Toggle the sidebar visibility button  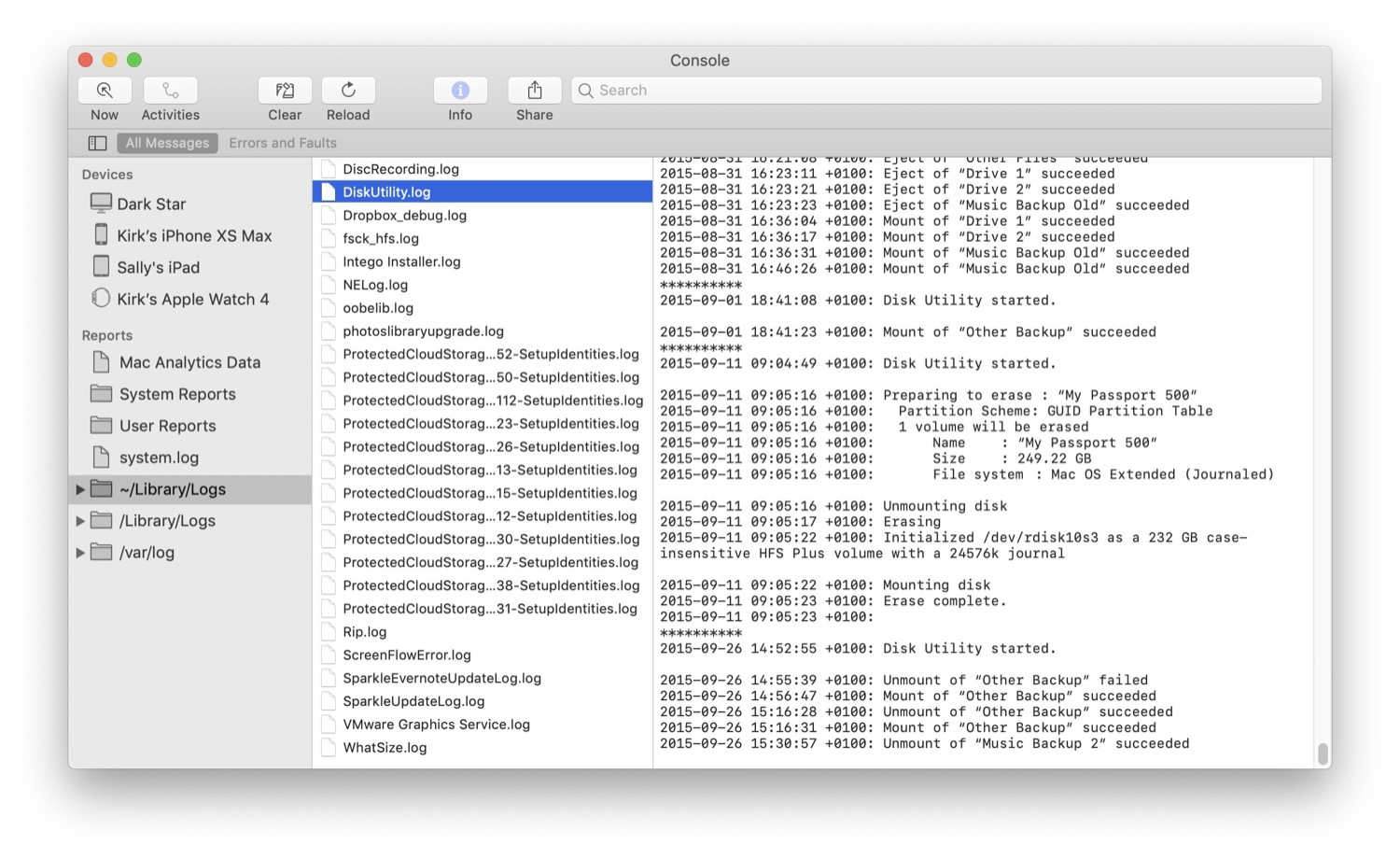(97, 143)
